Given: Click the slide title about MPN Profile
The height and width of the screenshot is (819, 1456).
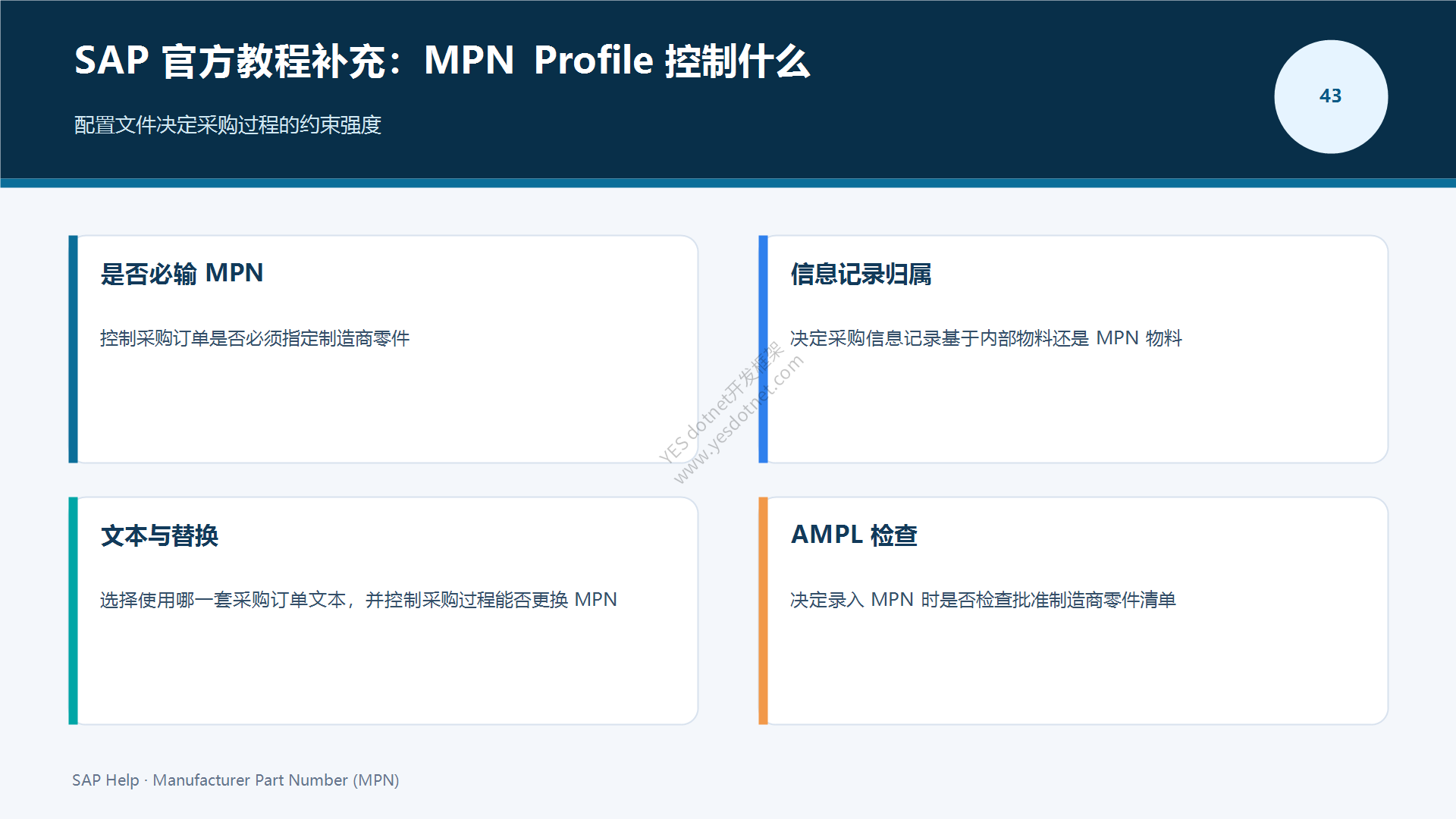Looking at the screenshot, I should (442, 61).
